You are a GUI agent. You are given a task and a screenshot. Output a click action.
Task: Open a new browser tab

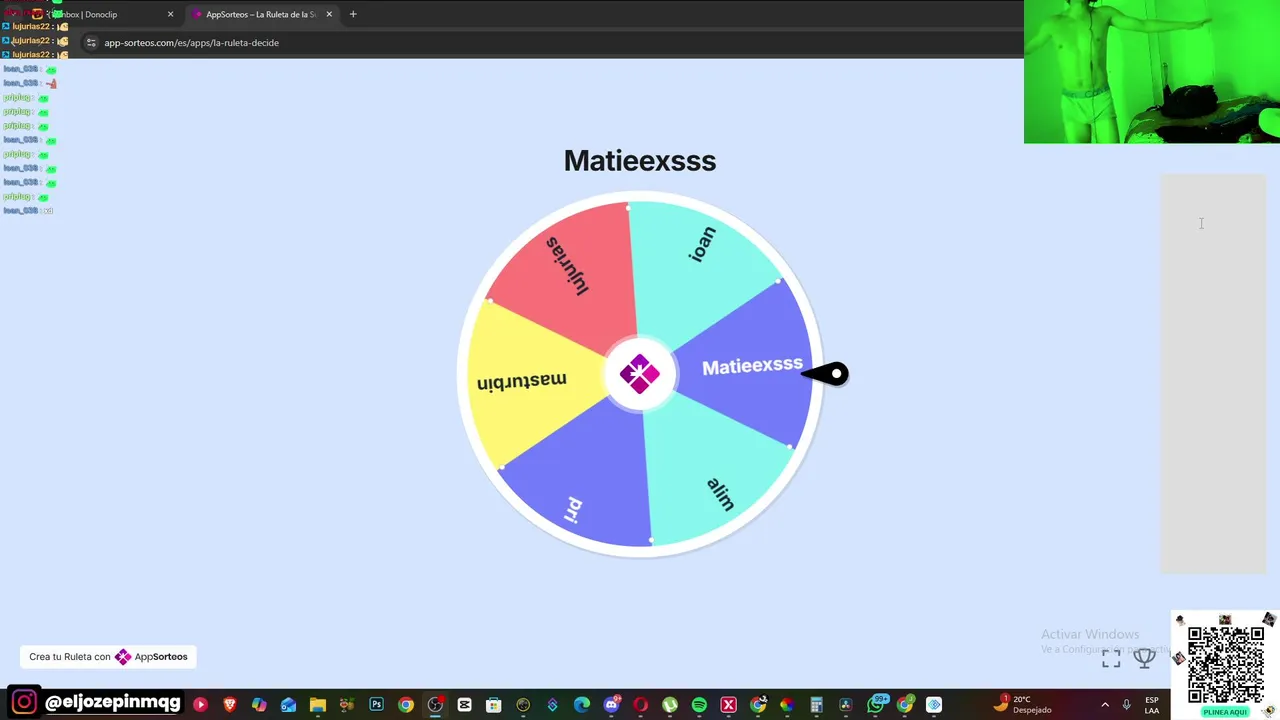[x=353, y=14]
